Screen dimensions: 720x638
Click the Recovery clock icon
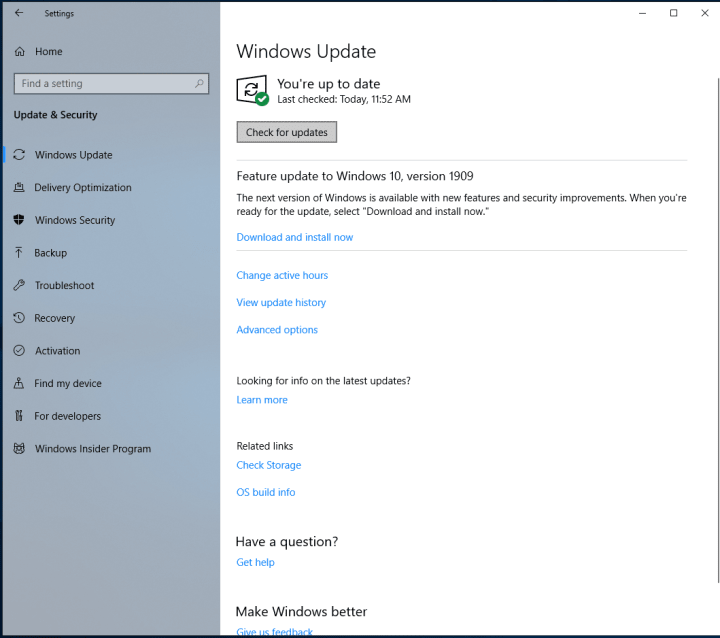[x=19, y=318]
